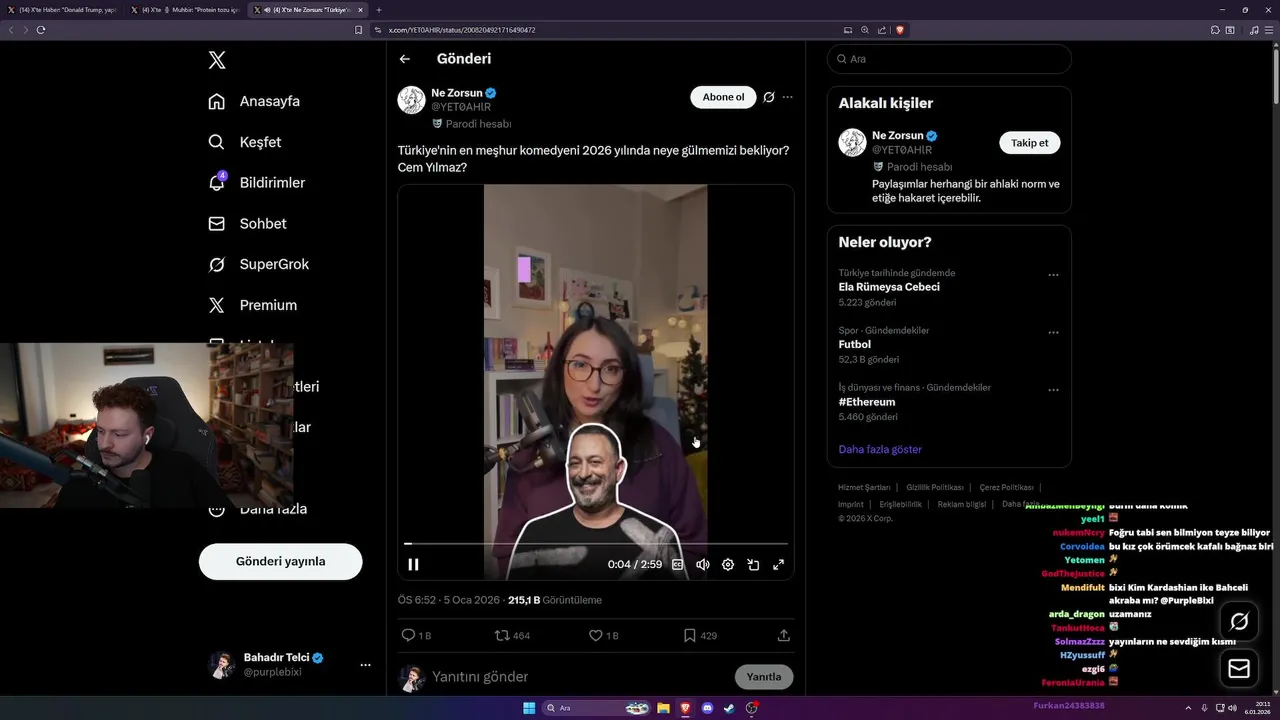Click the Grok icon beside Abone ol

[769, 97]
